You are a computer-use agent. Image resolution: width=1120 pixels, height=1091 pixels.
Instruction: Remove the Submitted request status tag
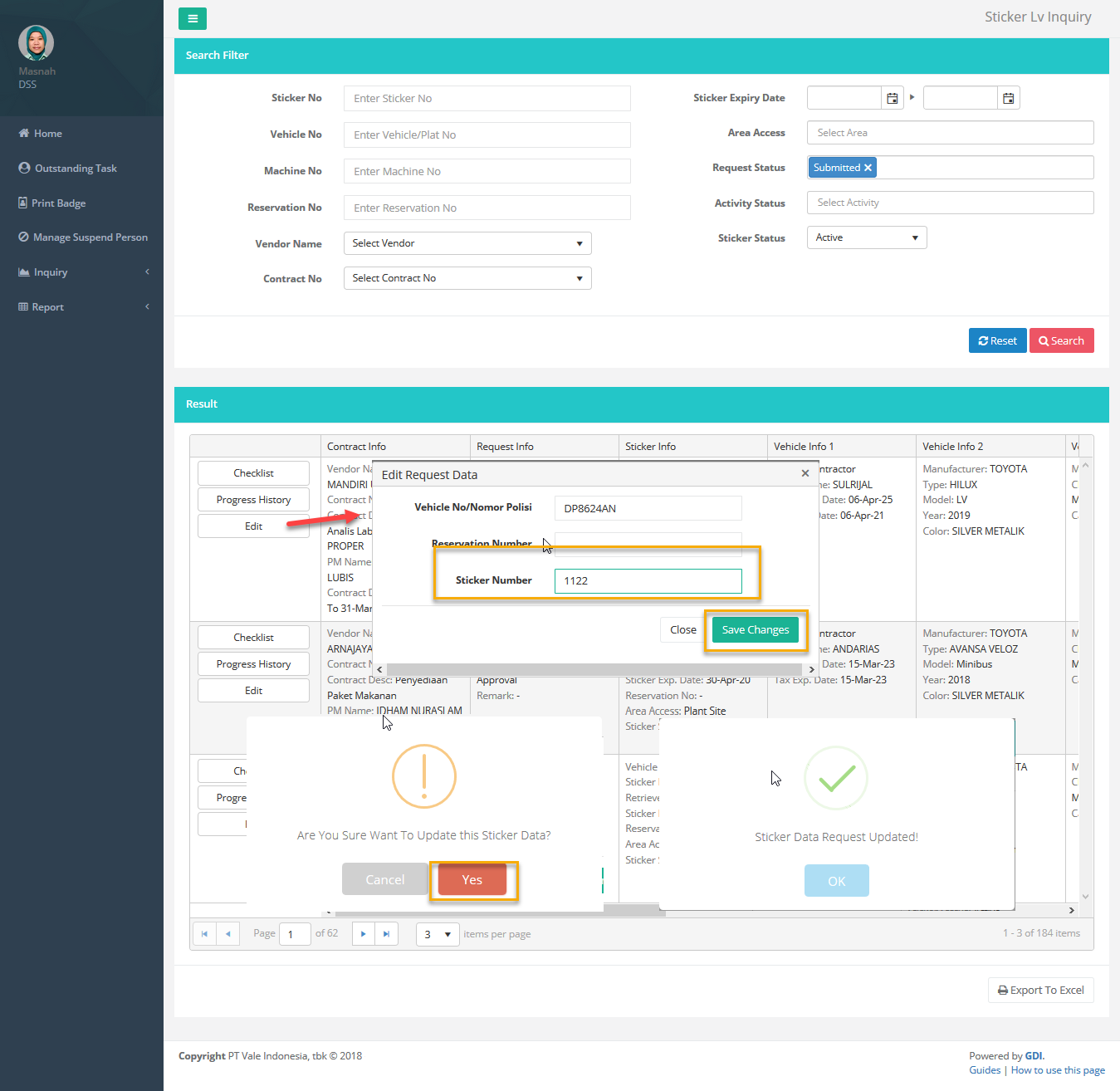tap(868, 168)
